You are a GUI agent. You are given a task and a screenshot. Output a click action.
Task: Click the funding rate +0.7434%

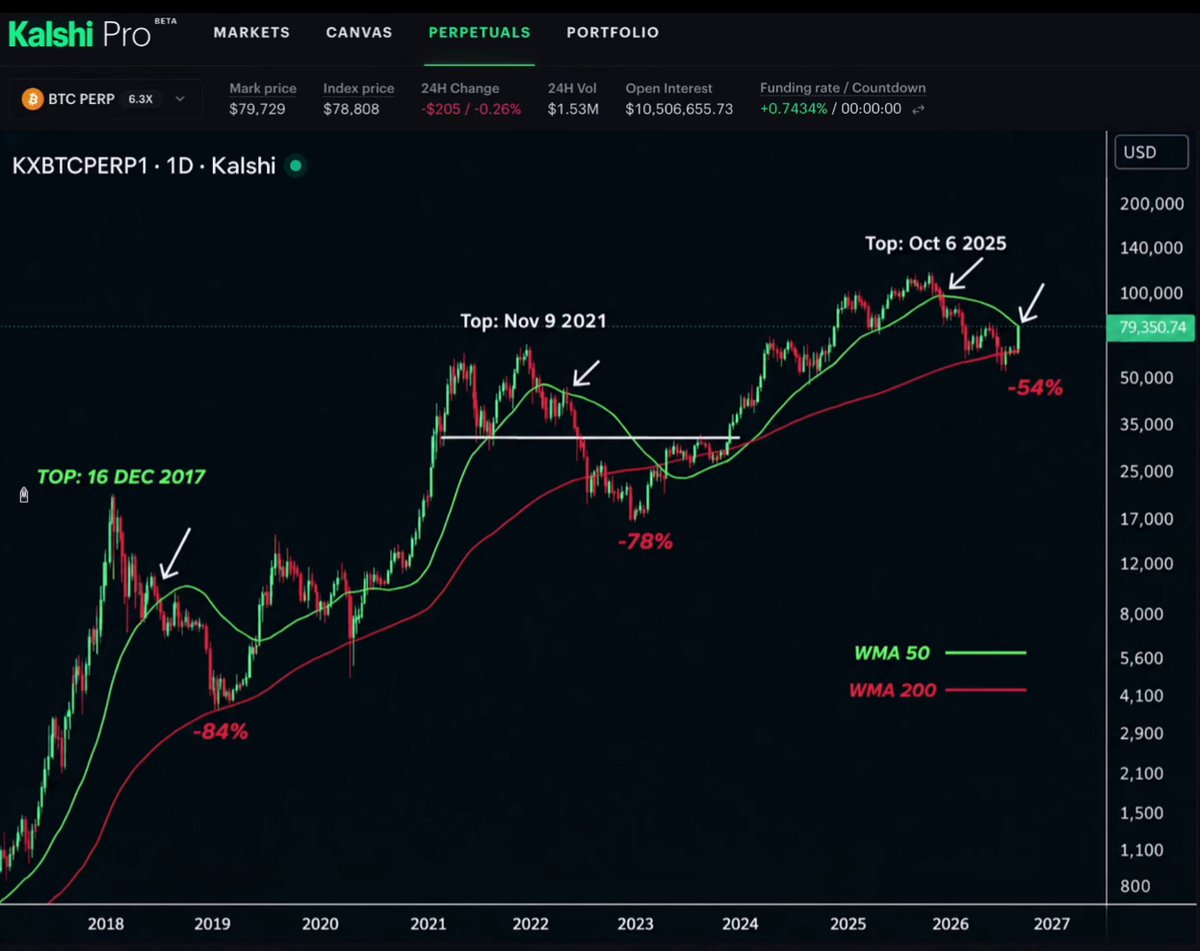tap(793, 109)
